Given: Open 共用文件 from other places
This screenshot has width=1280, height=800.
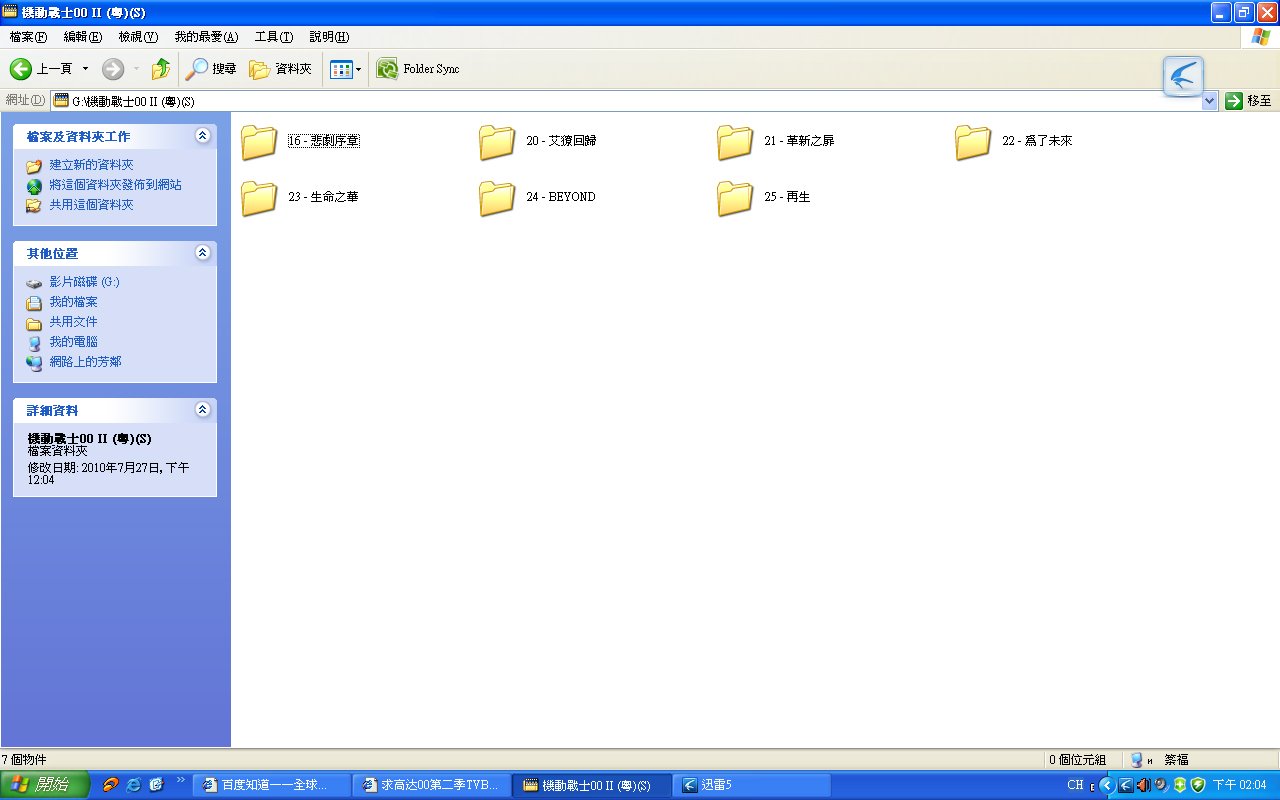Looking at the screenshot, I should point(73,322).
